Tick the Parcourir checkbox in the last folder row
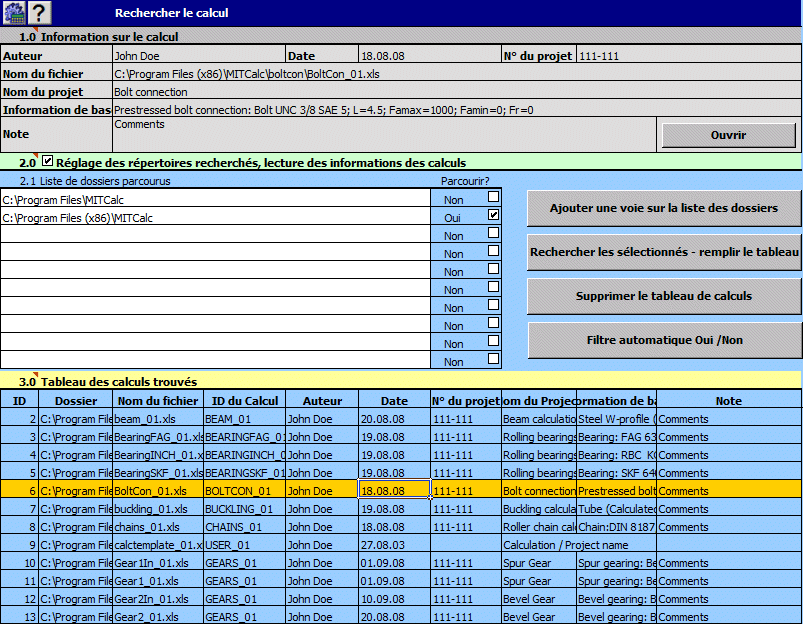 point(493,359)
